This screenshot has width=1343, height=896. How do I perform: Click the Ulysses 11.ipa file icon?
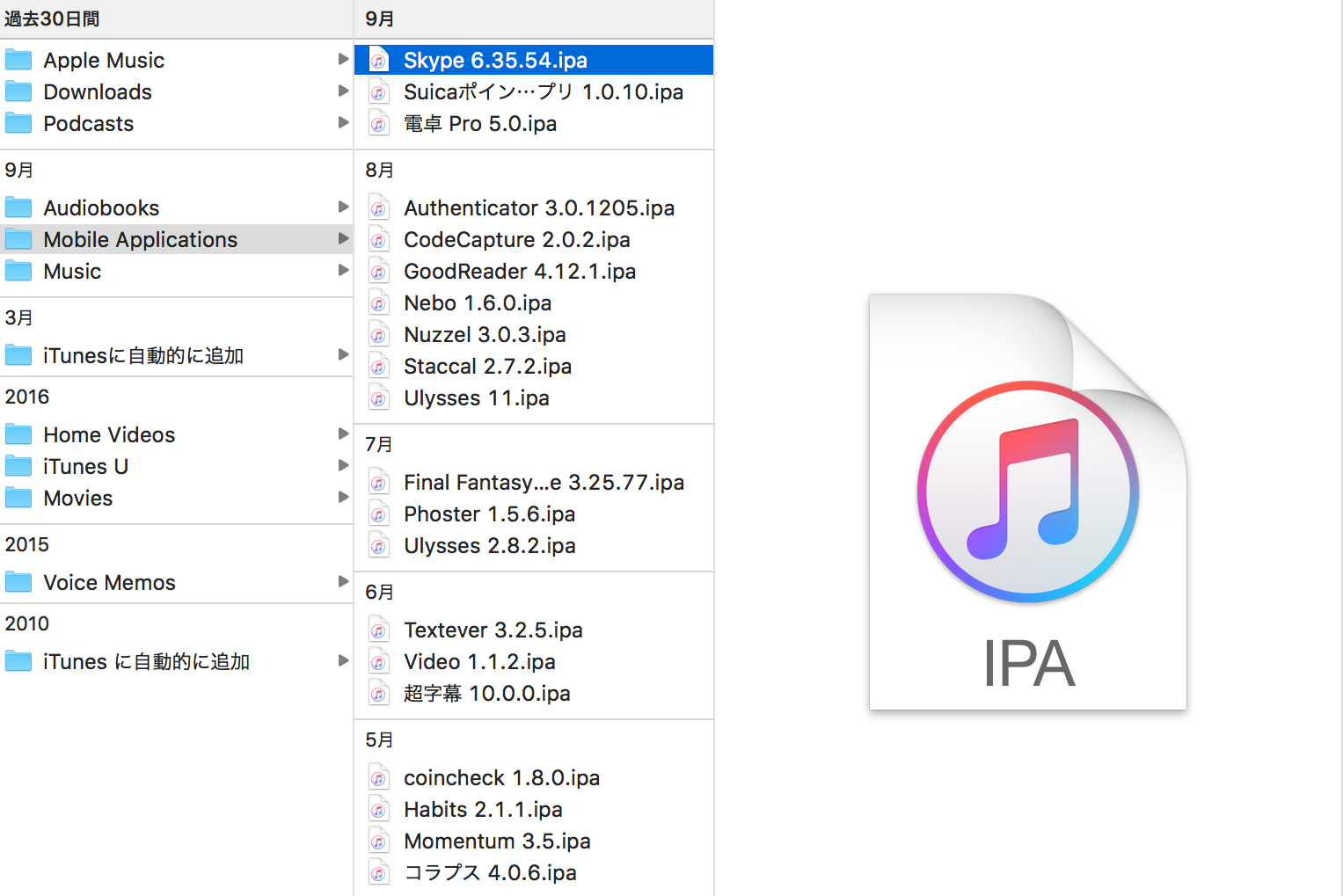pos(378,397)
